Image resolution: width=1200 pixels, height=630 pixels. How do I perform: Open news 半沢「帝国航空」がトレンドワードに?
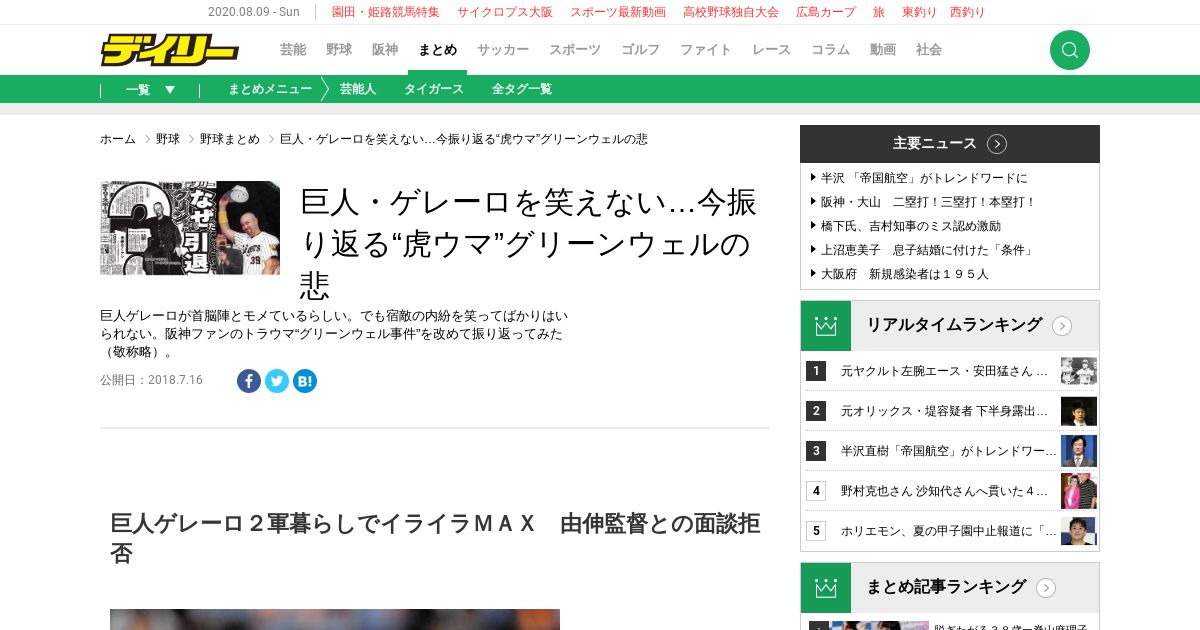[924, 178]
